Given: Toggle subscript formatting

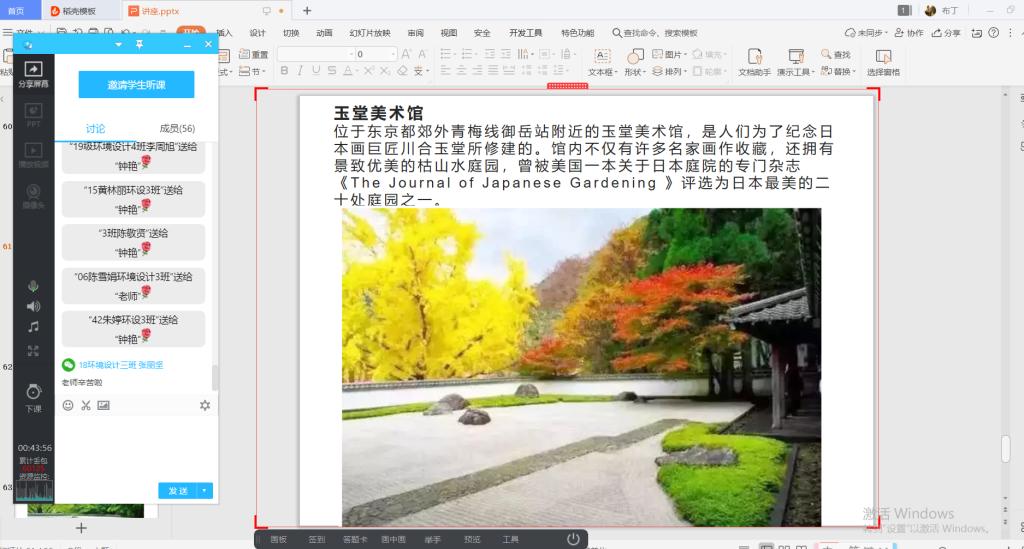Looking at the screenshot, I should coord(385,71).
